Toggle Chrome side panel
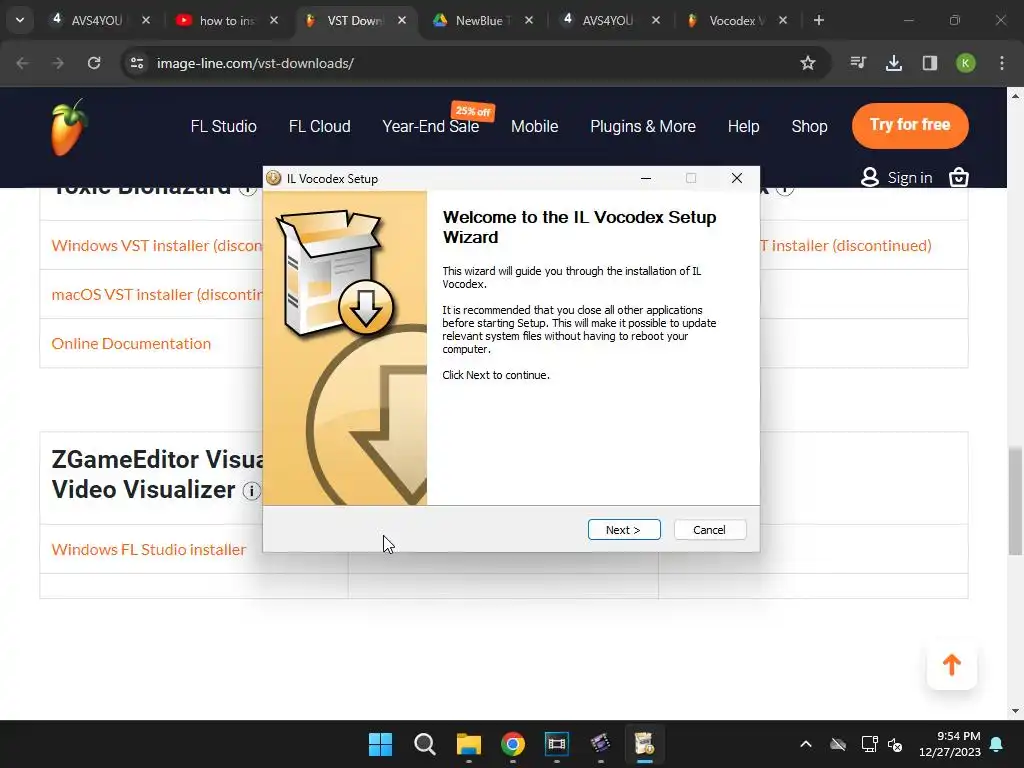1024x768 pixels. click(930, 63)
